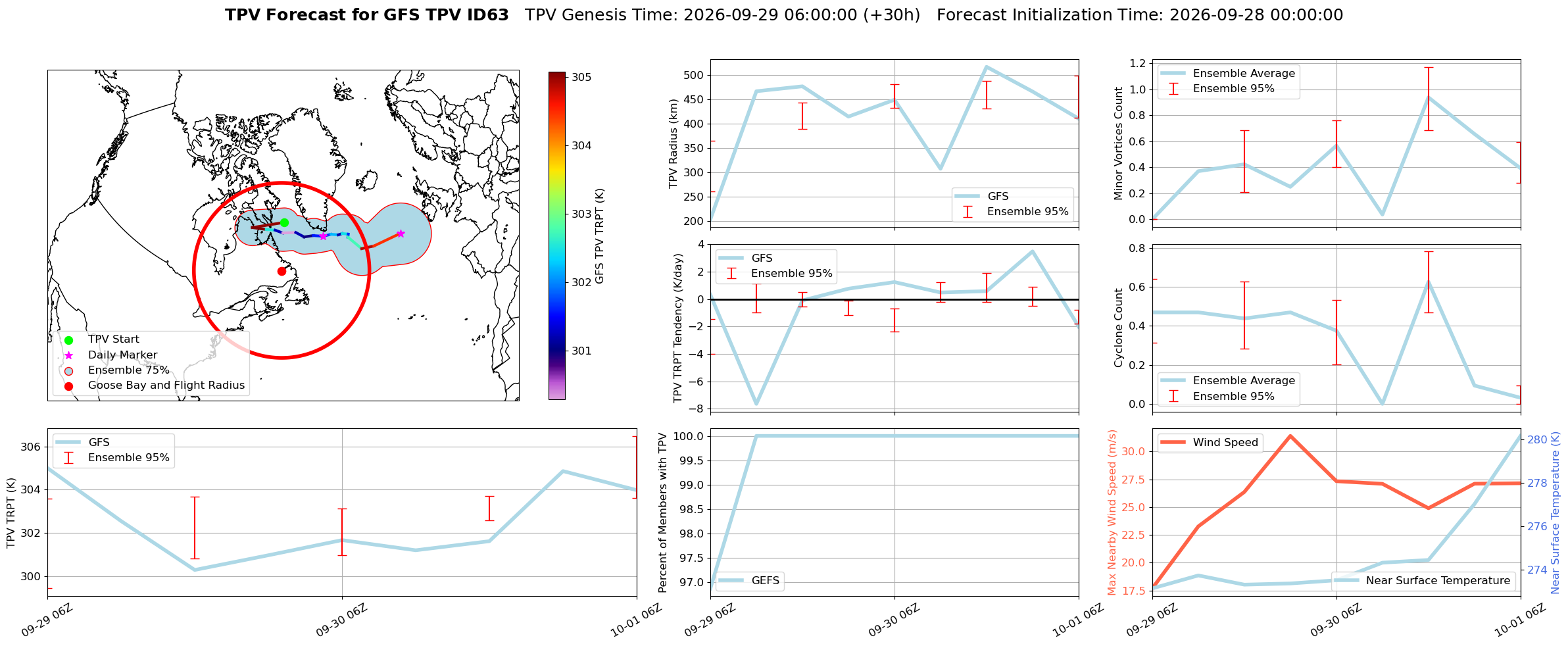Click the 500 tick on TPV Radius axis
Viewport: 1568px width, 646px height.
(695, 75)
